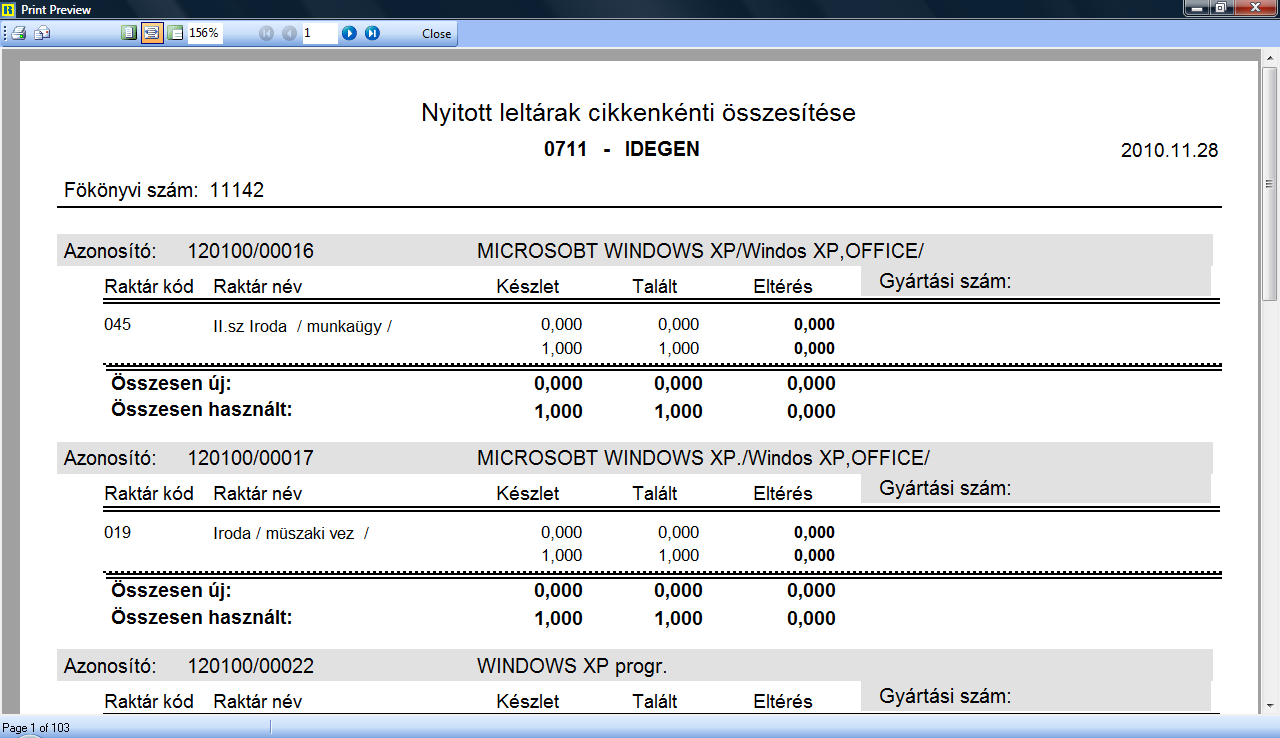Viewport: 1280px width, 738px height.
Task: Minimize the Print Preview window
Action: coord(1197,8)
